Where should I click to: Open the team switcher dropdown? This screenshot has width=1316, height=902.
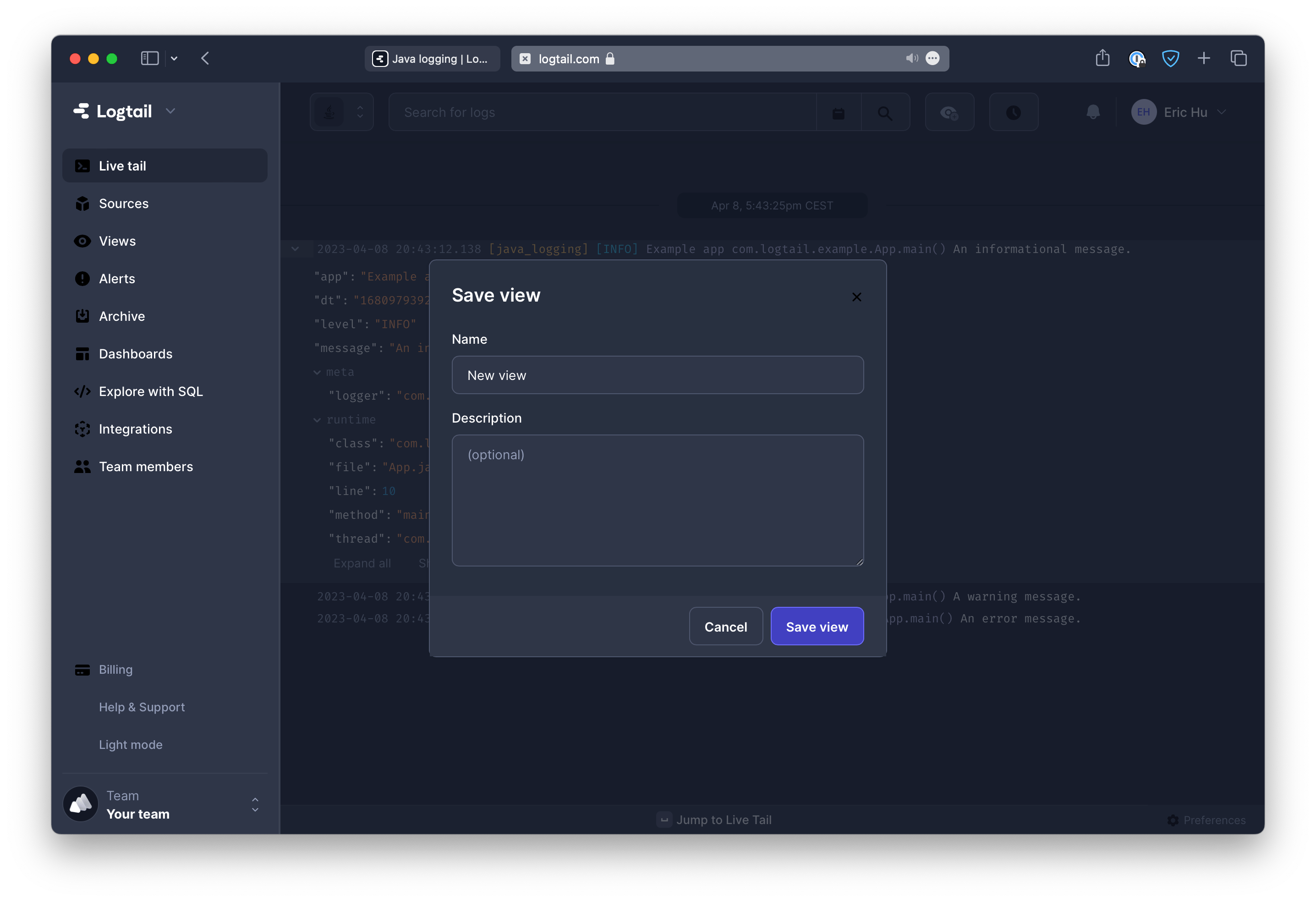click(255, 804)
